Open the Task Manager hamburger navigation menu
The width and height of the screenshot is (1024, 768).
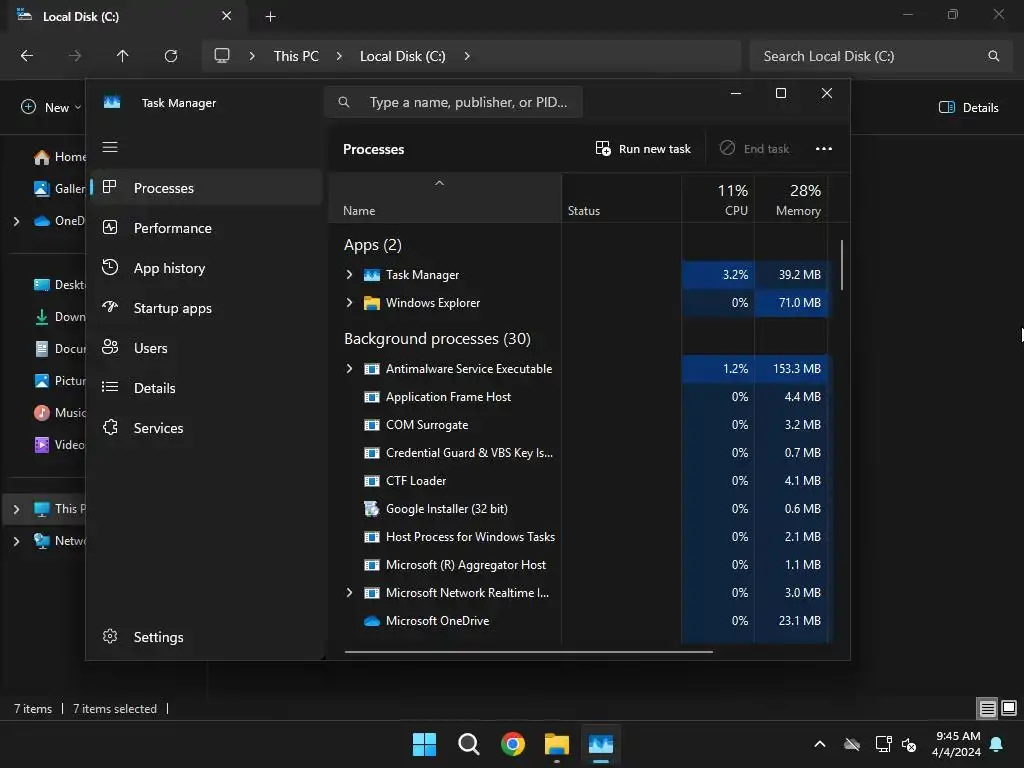tap(110, 147)
